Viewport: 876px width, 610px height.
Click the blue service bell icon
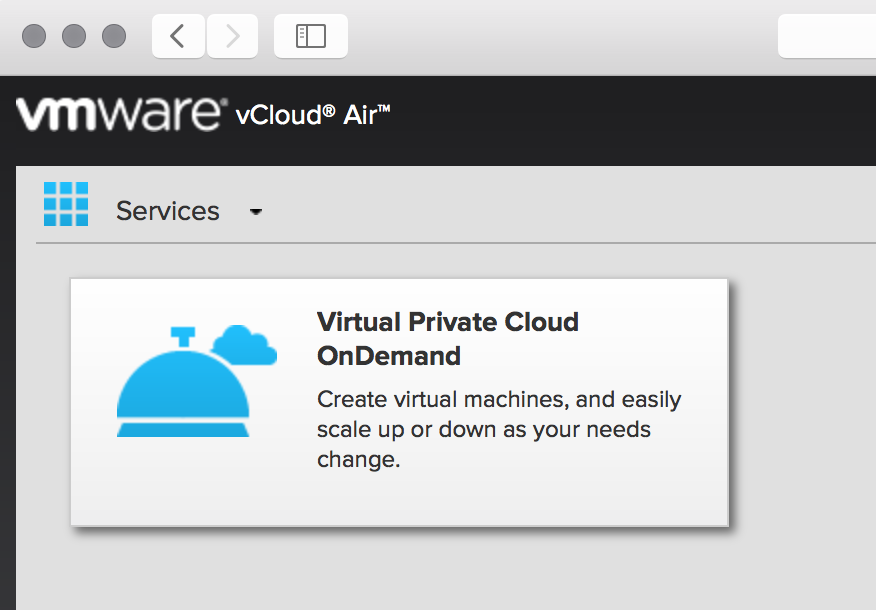(182, 385)
